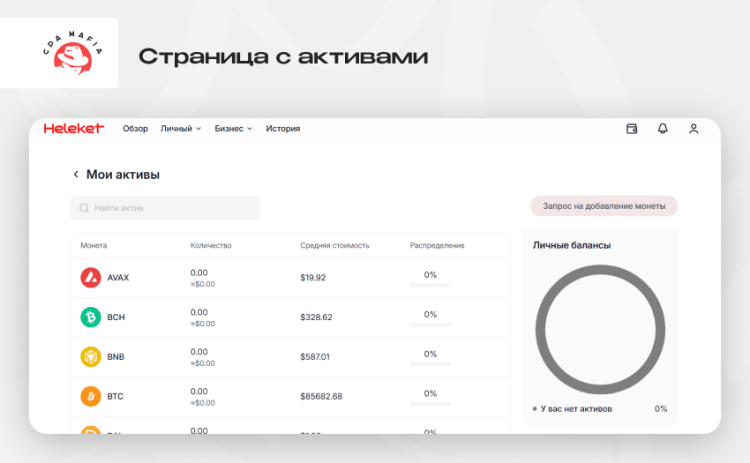
Task: Click the Личные балансы donut chart
Action: [x=600, y=329]
